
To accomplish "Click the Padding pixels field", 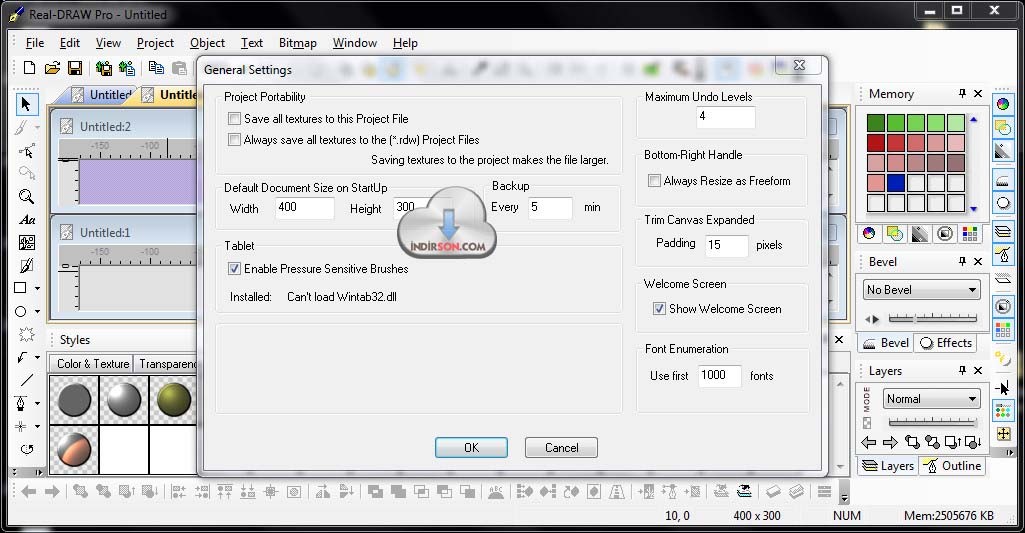I will [726, 245].
